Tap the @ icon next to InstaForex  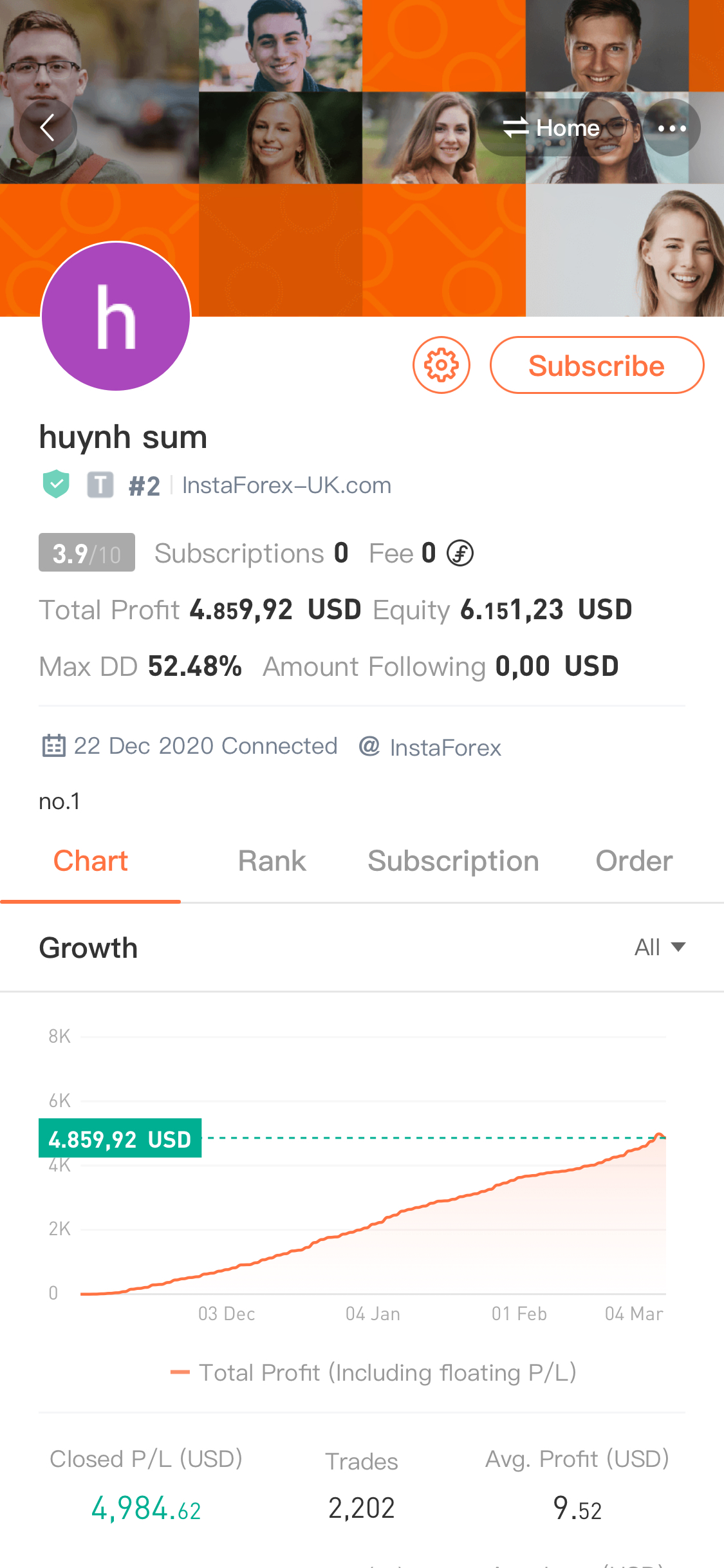(369, 746)
